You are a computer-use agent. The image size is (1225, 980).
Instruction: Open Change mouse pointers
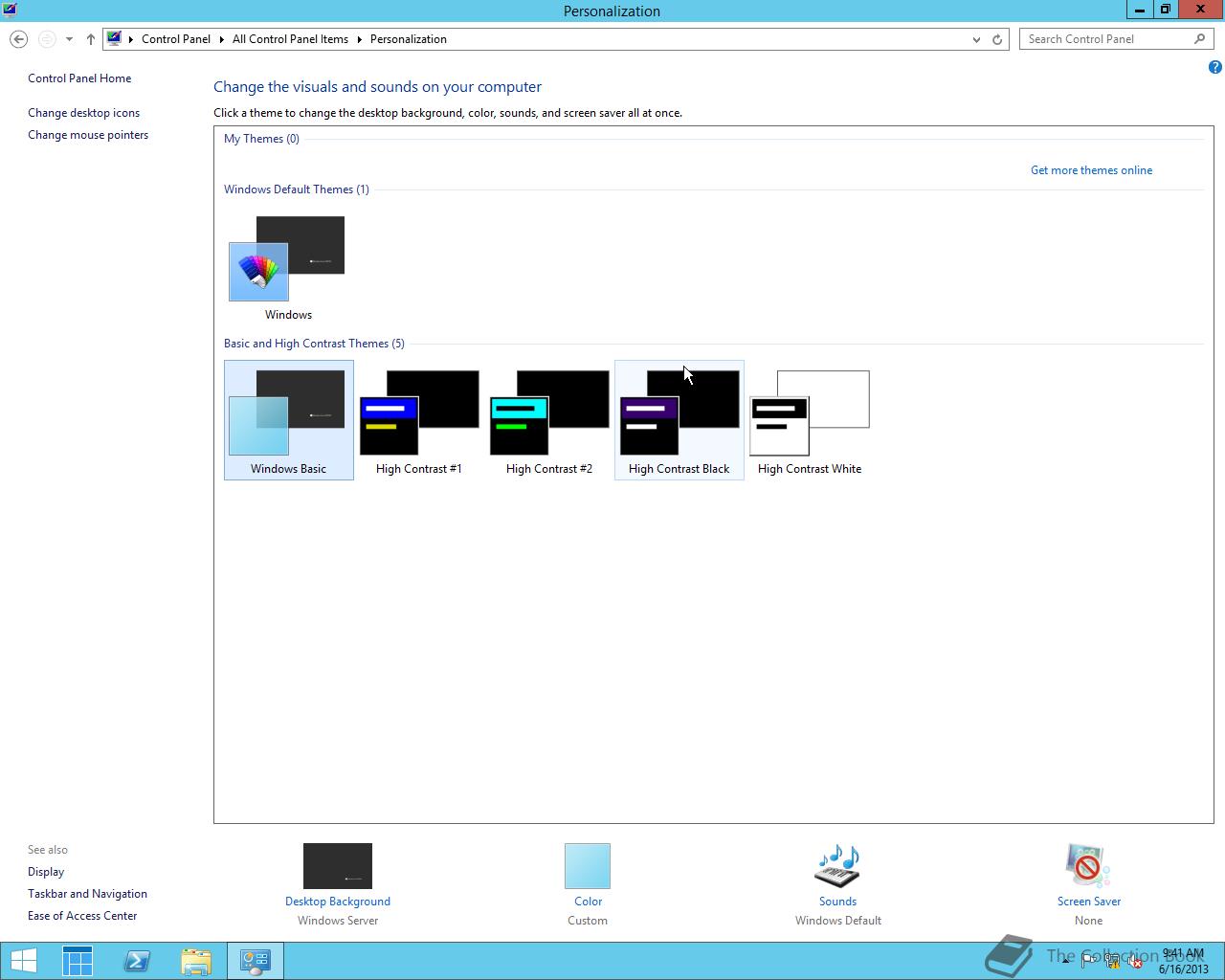pyautogui.click(x=88, y=135)
